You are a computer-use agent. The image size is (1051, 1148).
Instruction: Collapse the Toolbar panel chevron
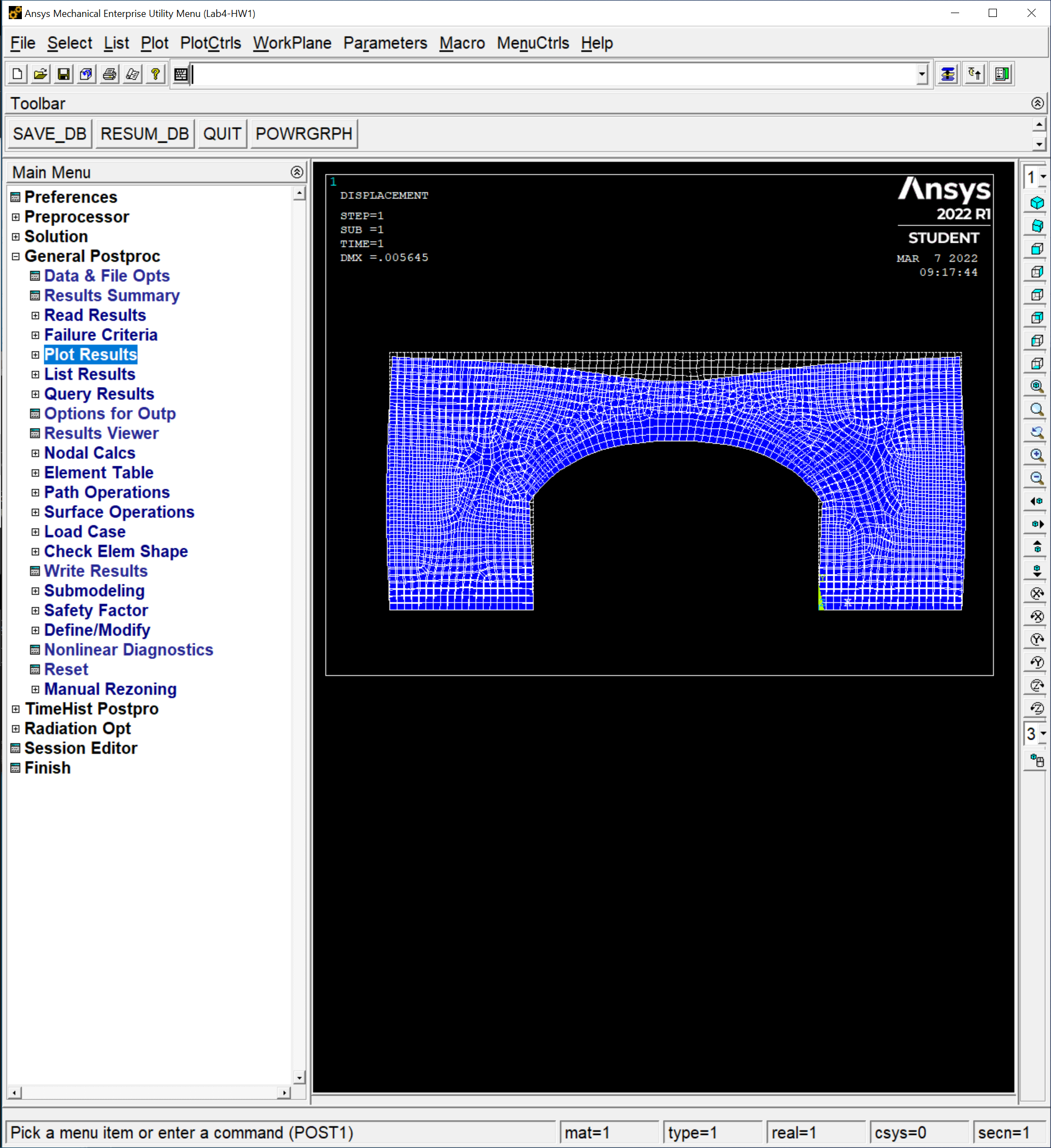pos(1037,103)
